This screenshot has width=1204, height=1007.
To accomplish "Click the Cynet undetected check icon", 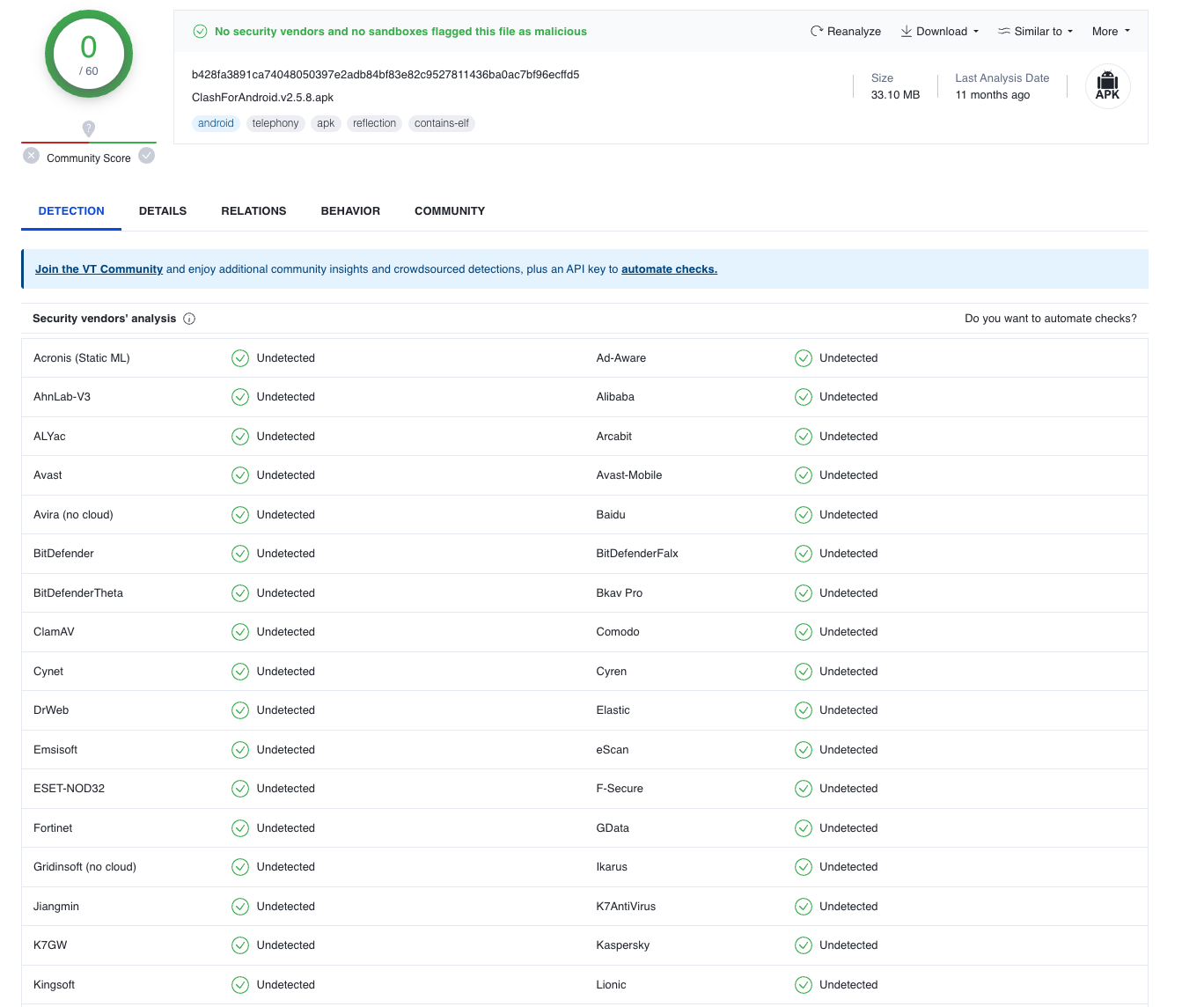I will (x=240, y=672).
